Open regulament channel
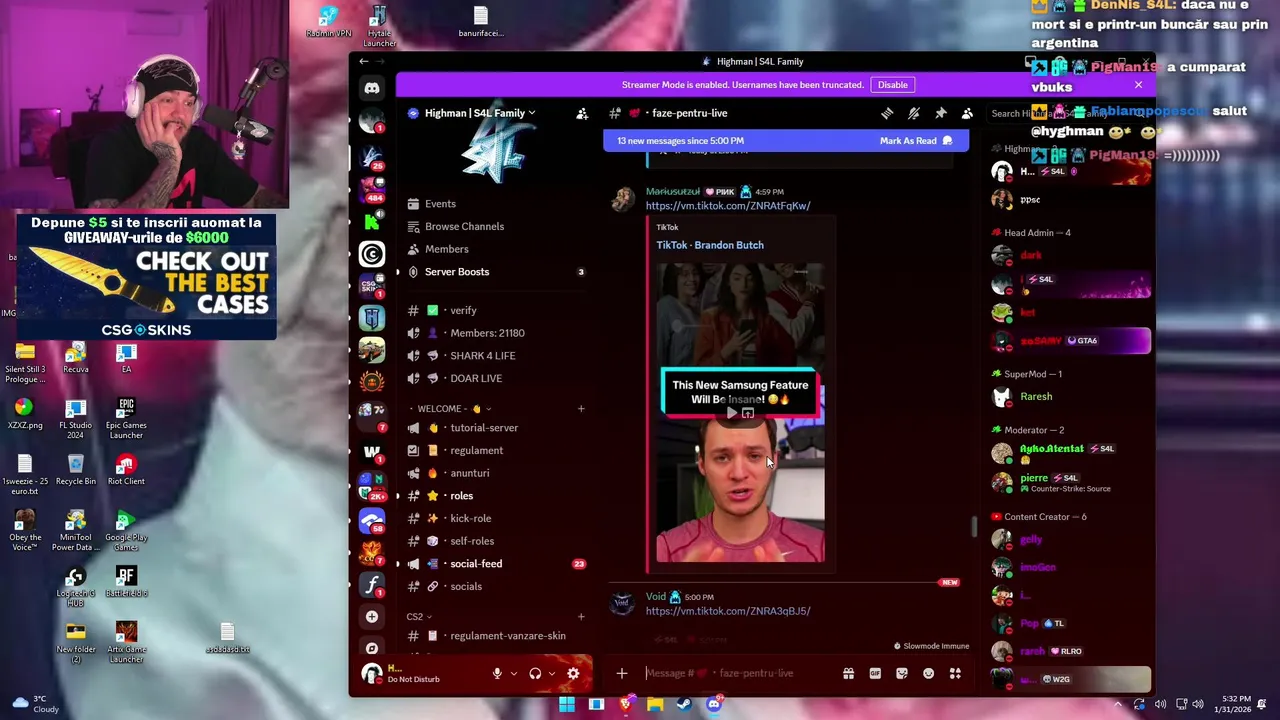The width and height of the screenshot is (1280, 720). [x=476, y=451]
